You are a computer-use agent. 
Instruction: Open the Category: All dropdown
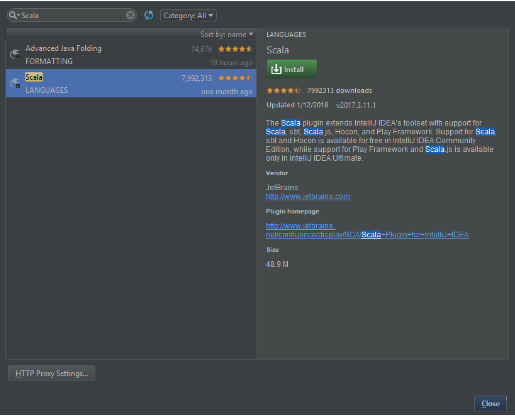[x=188, y=15]
